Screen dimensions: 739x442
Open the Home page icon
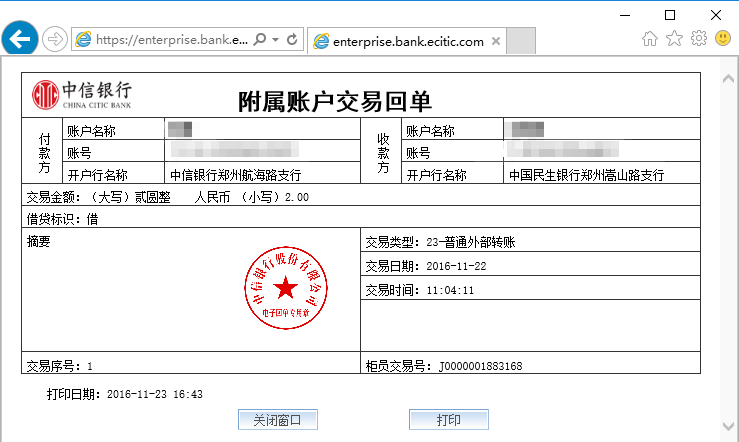[650, 38]
